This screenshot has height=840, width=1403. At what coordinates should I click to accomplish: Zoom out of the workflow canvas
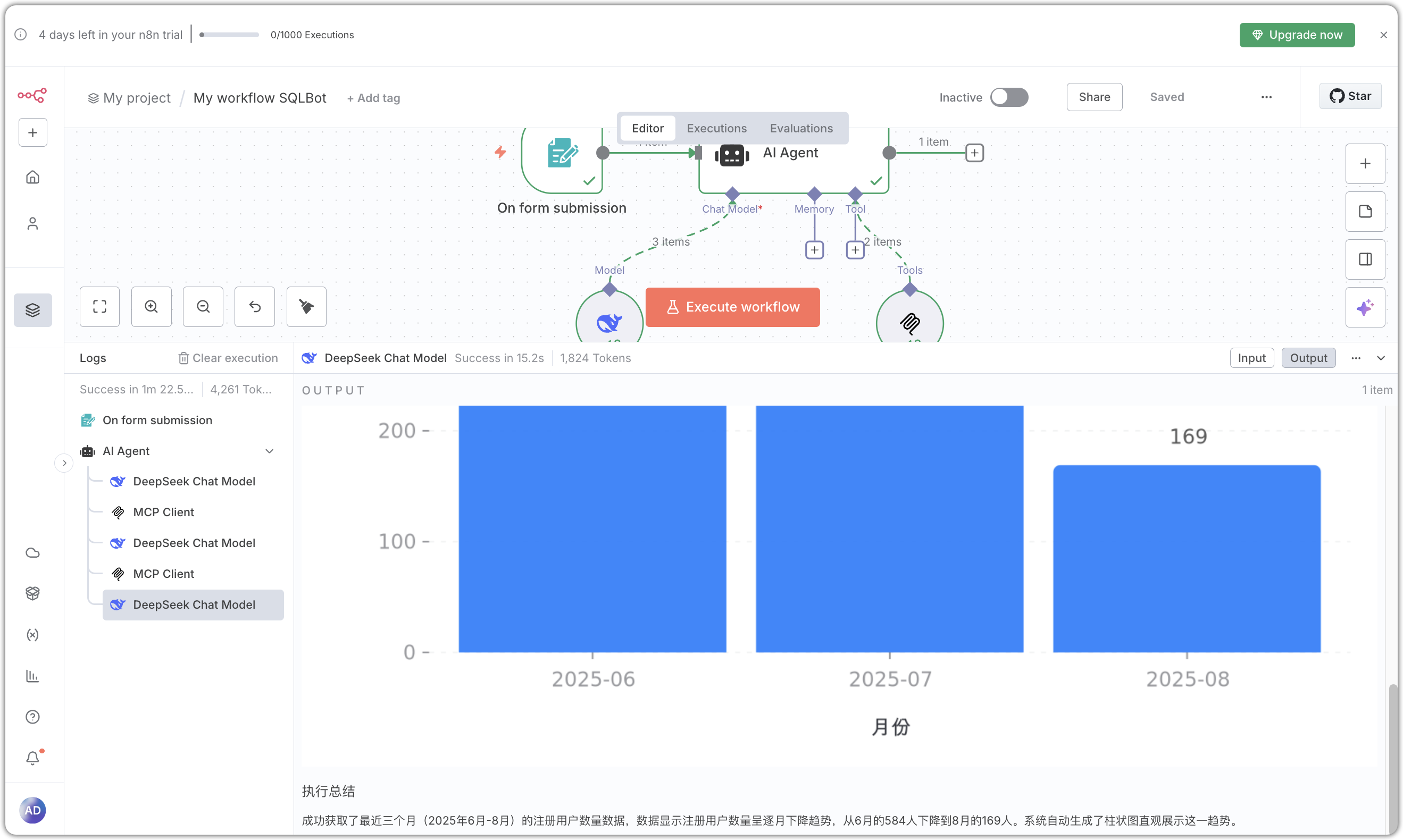203,307
